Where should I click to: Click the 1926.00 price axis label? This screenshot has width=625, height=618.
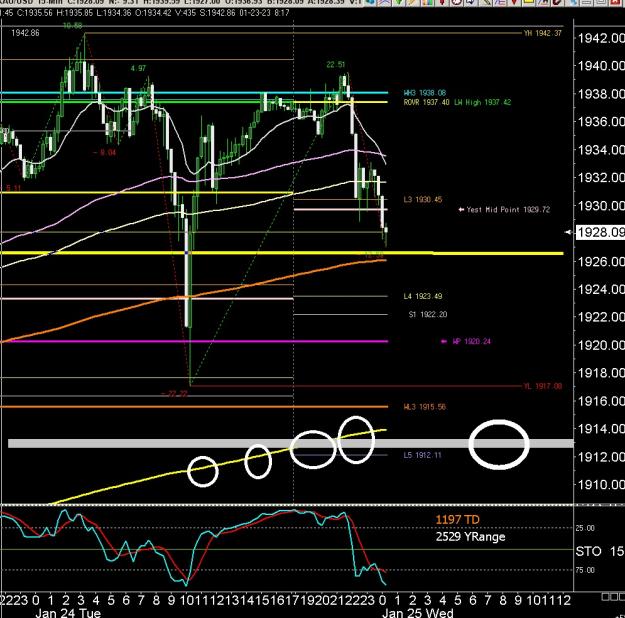pos(601,262)
